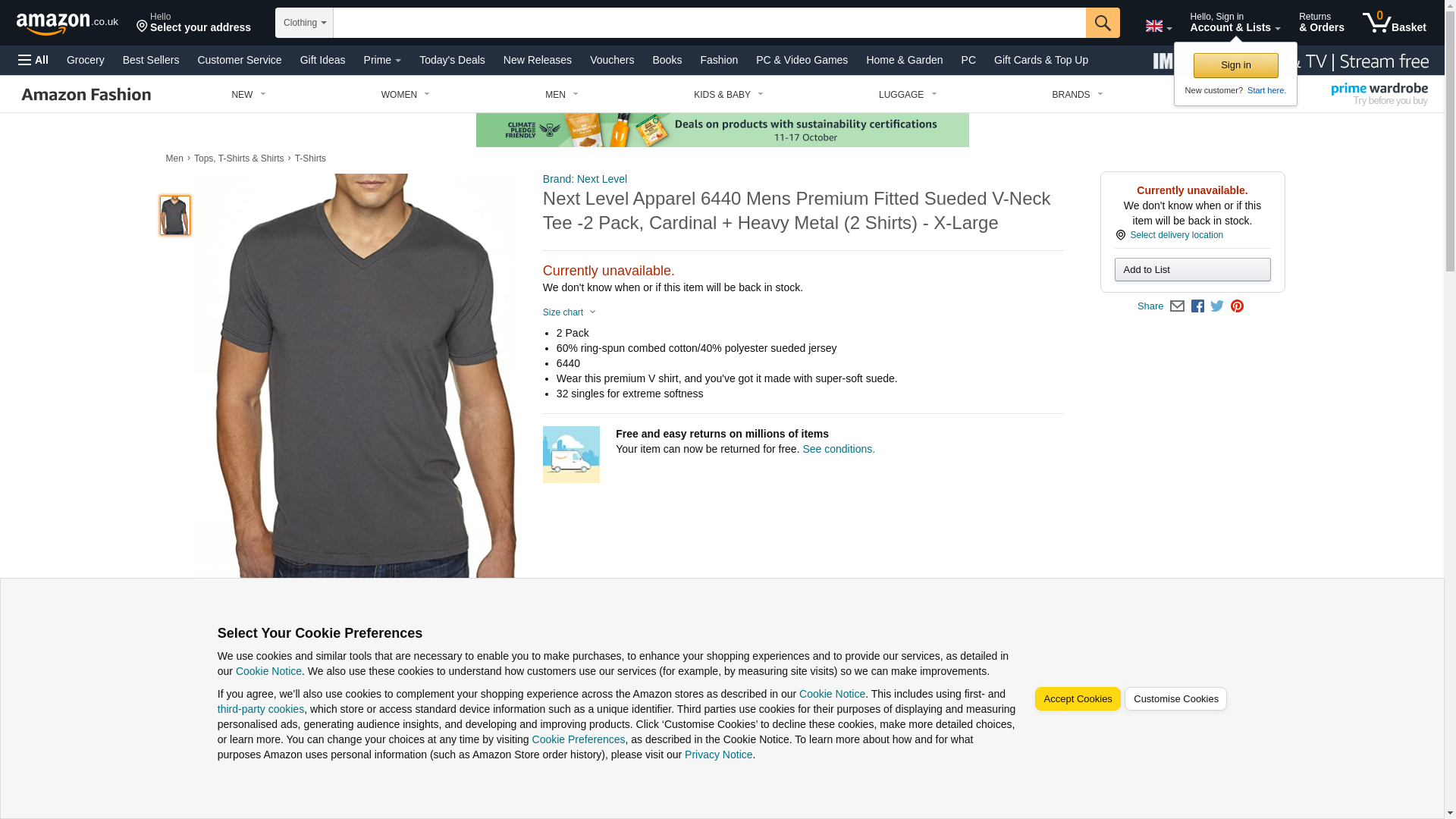Expand the Size chart
The image size is (1456, 819).
(570, 312)
